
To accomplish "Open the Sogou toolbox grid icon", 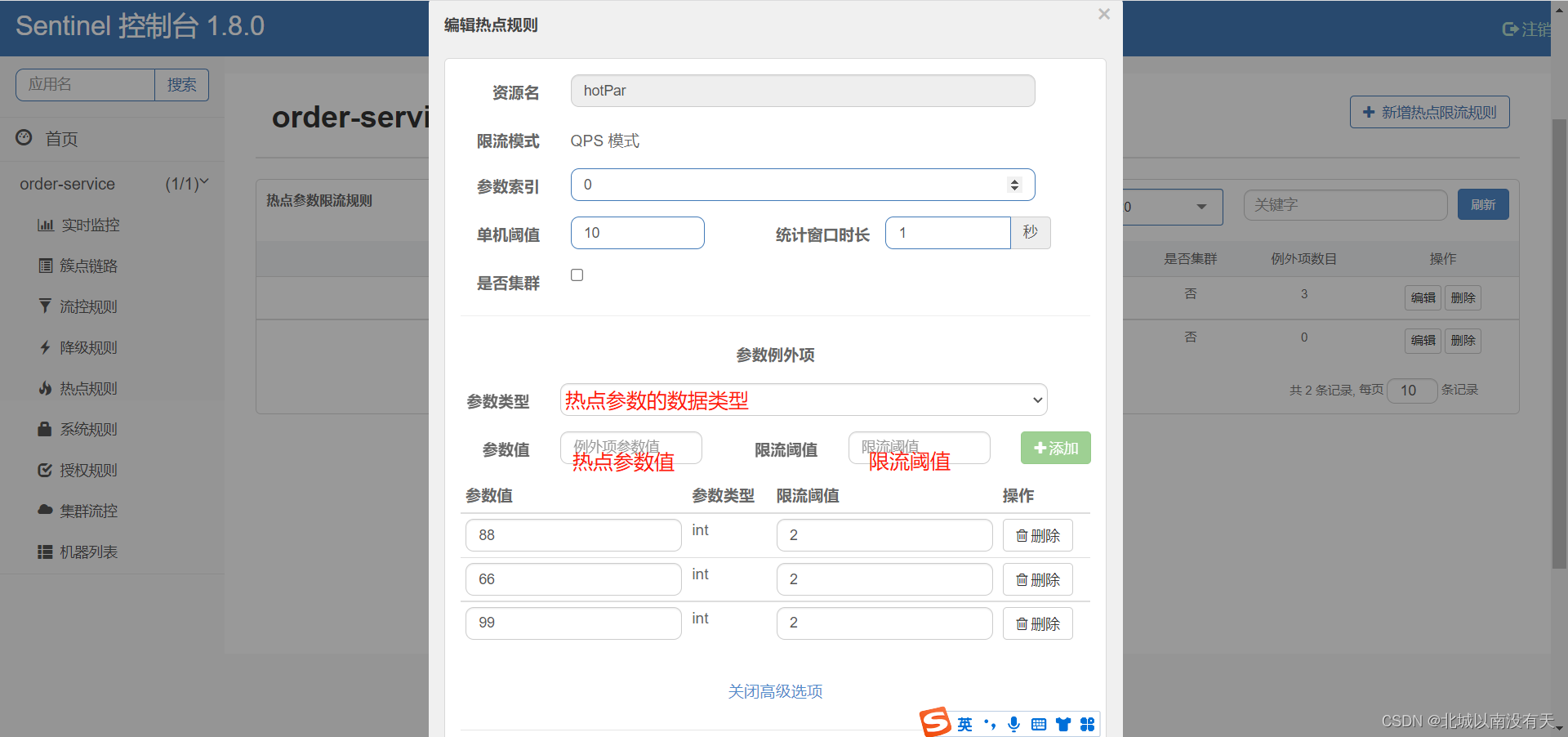I will pos(1087,725).
